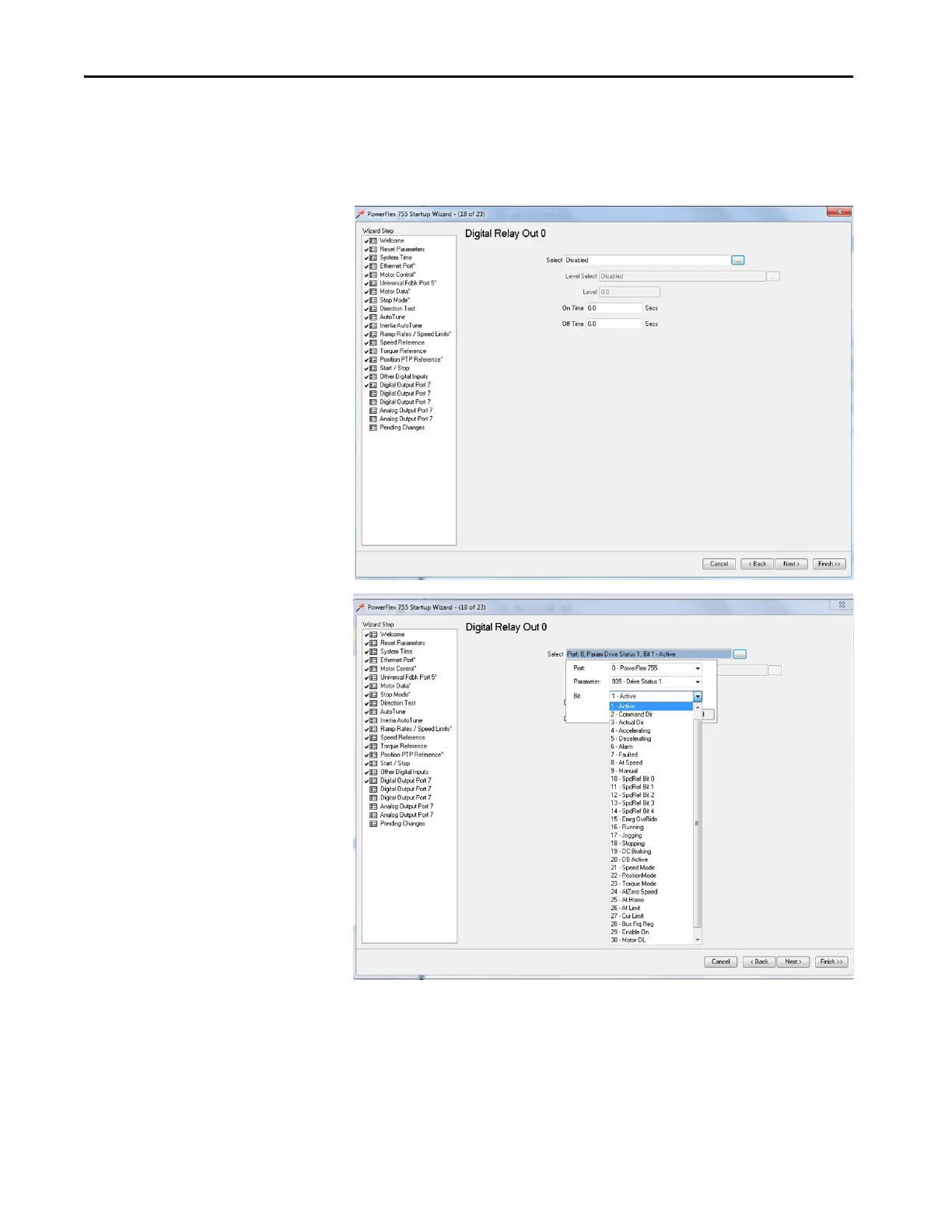952x1232 pixels.
Task: Click the System Time step icon in upper wizard
Action: tap(373, 258)
